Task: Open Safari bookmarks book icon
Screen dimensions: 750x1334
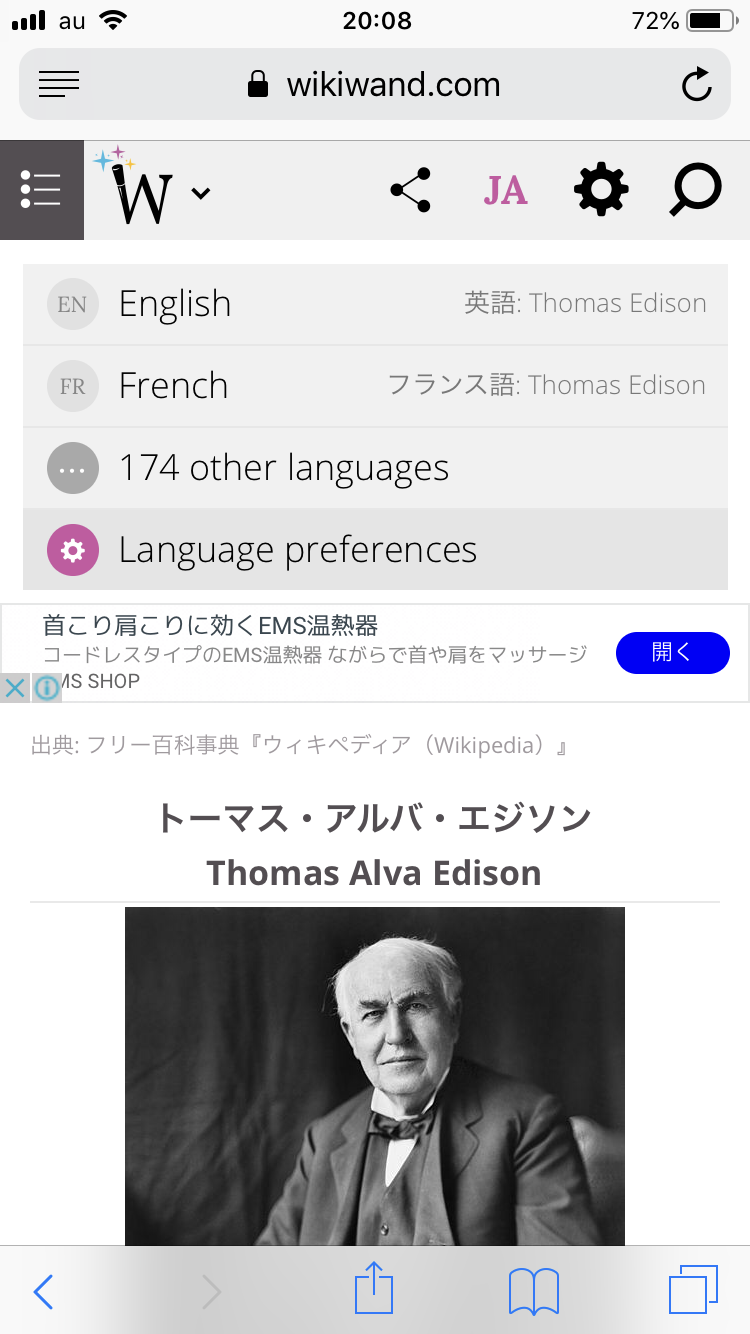Action: [533, 1291]
